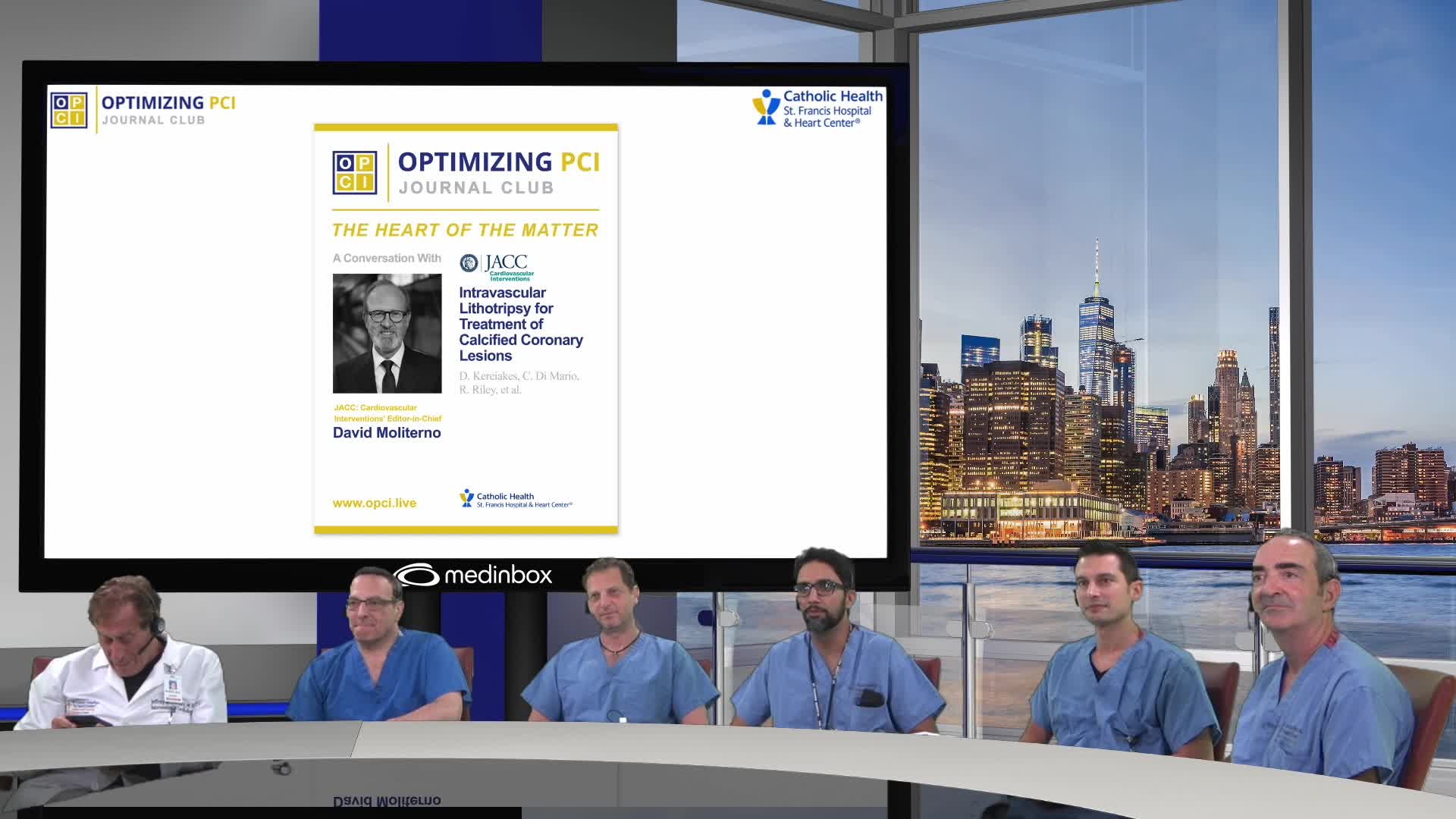Click the Intravascular Lithotripsy article title
This screenshot has width=1456, height=819.
520,324
